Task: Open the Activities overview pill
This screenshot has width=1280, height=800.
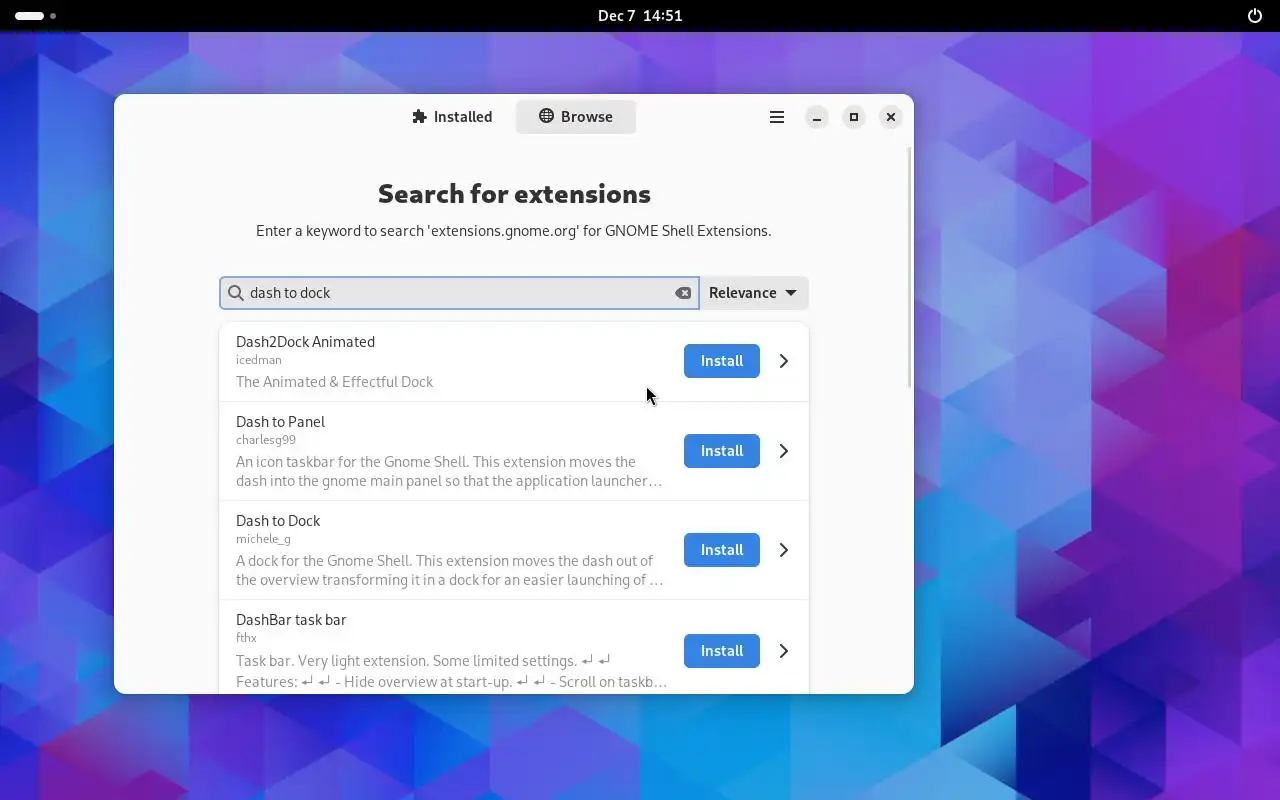Action: [x=36, y=16]
